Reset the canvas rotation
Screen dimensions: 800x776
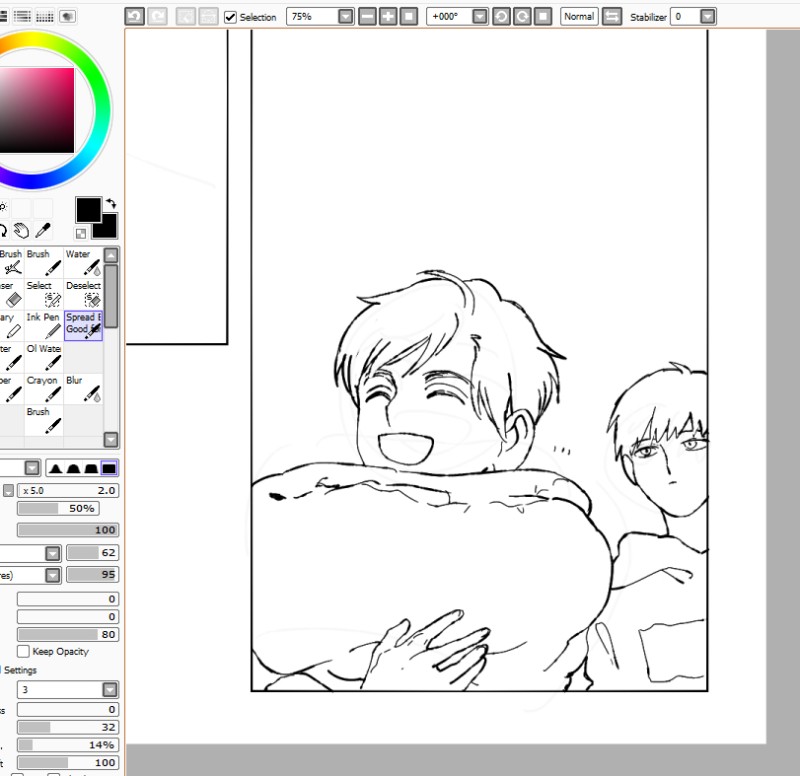coord(543,17)
